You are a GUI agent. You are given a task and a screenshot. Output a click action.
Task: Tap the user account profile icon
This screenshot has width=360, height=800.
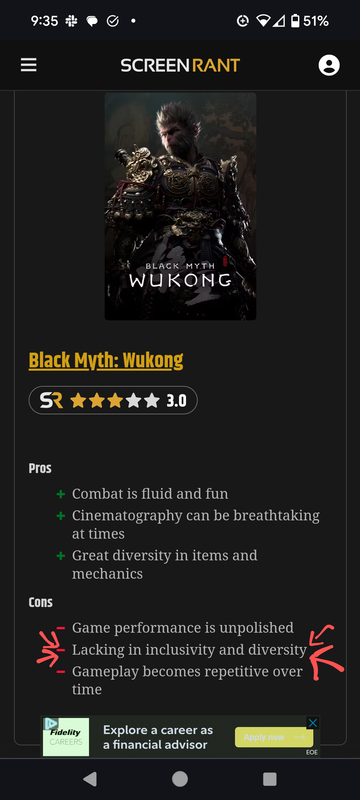pos(329,65)
